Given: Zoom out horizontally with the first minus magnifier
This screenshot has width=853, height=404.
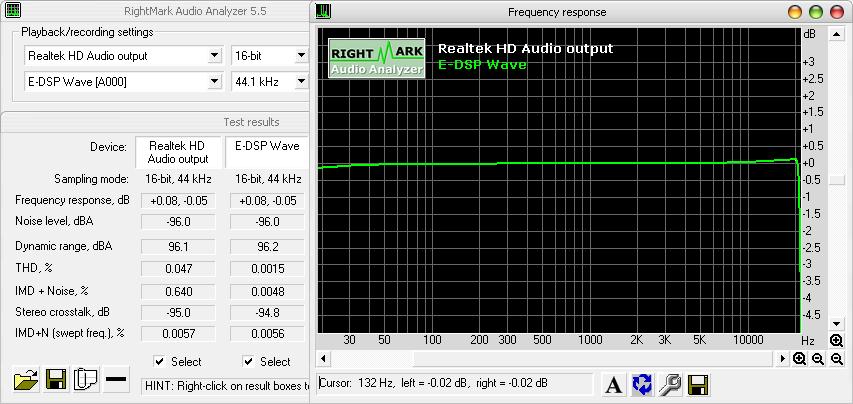Looking at the screenshot, I should pyautogui.click(x=818, y=358).
